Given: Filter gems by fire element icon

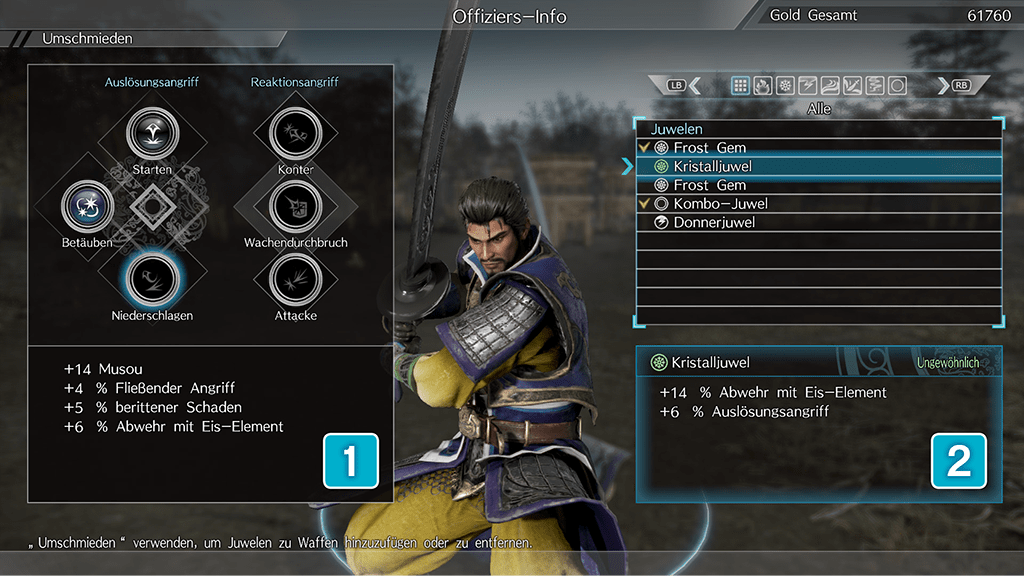Looking at the screenshot, I should (762, 86).
